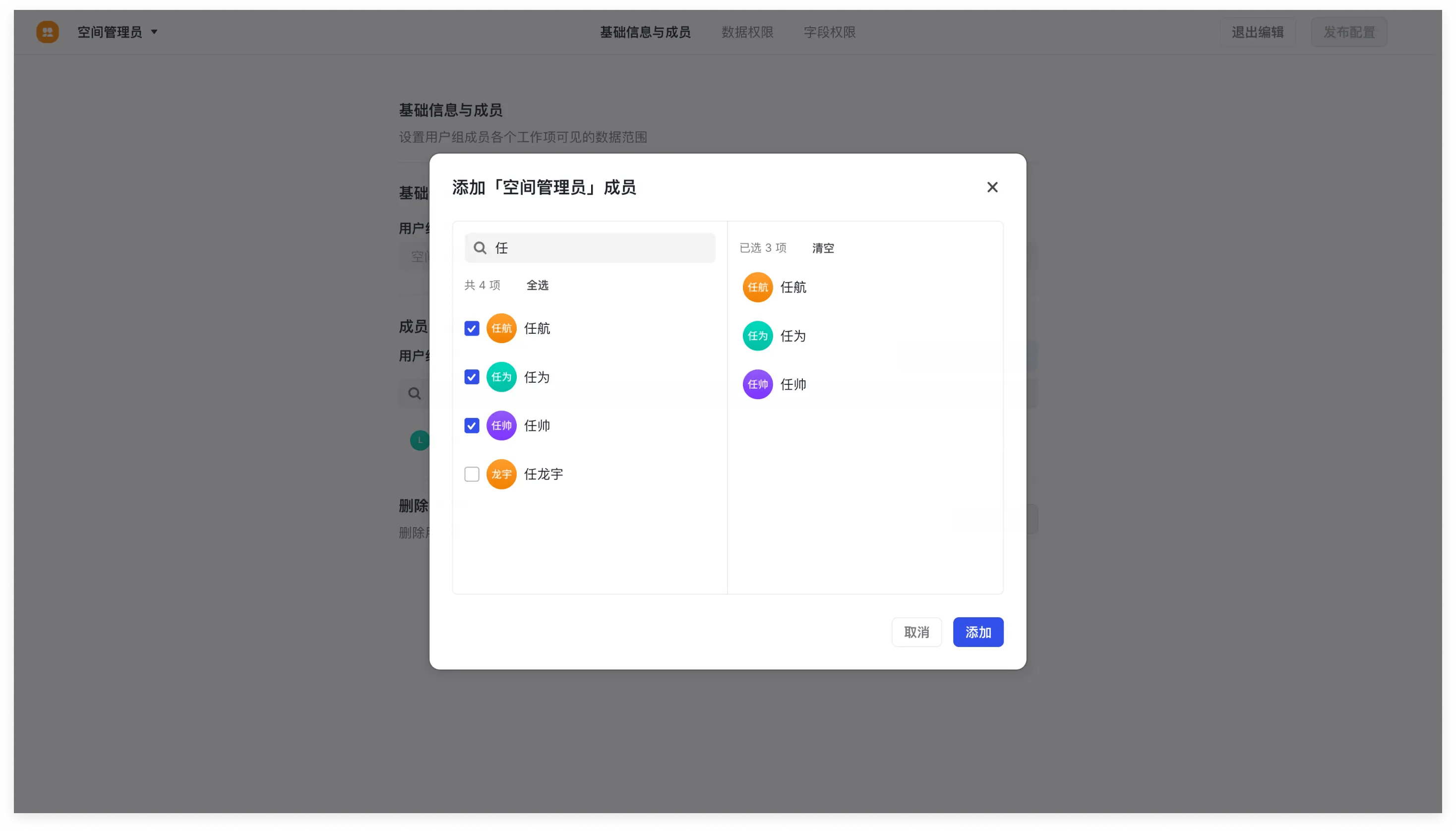This screenshot has height=831, width=1456.
Task: Switch to 基础信息与成员 tab
Action: (645, 32)
